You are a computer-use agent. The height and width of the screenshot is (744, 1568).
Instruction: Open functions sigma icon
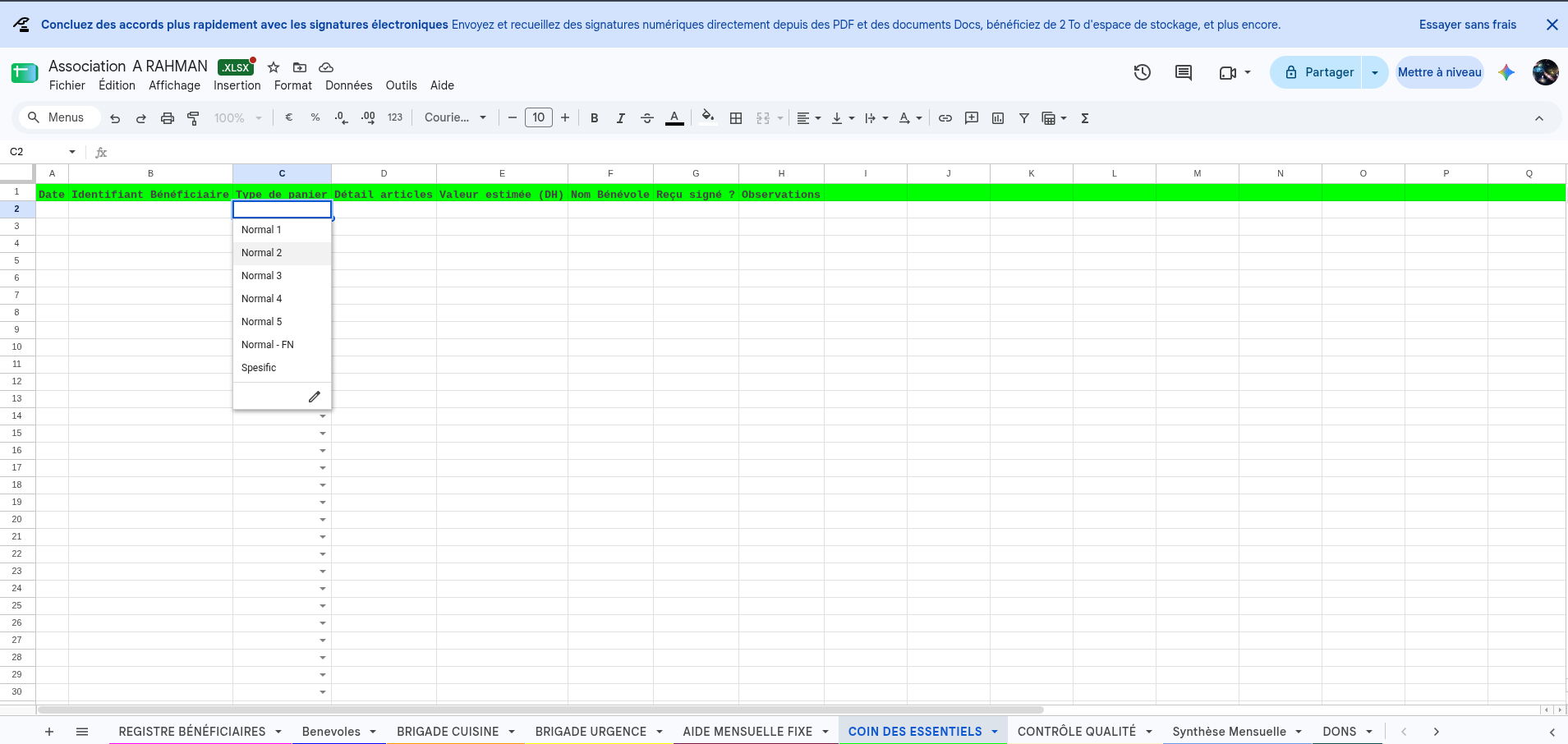1085,118
